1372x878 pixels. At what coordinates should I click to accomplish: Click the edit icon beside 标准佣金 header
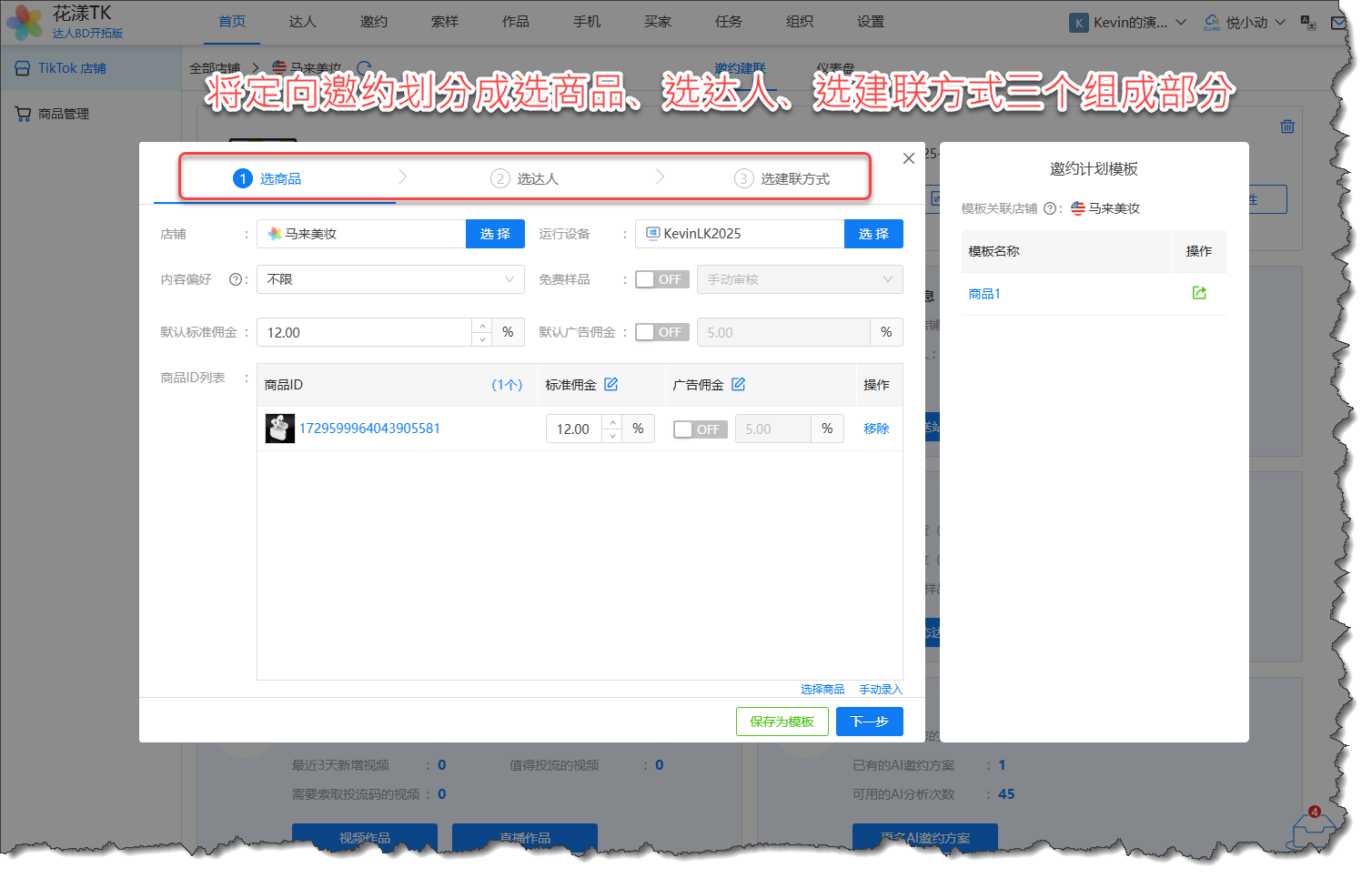pyautogui.click(x=611, y=385)
